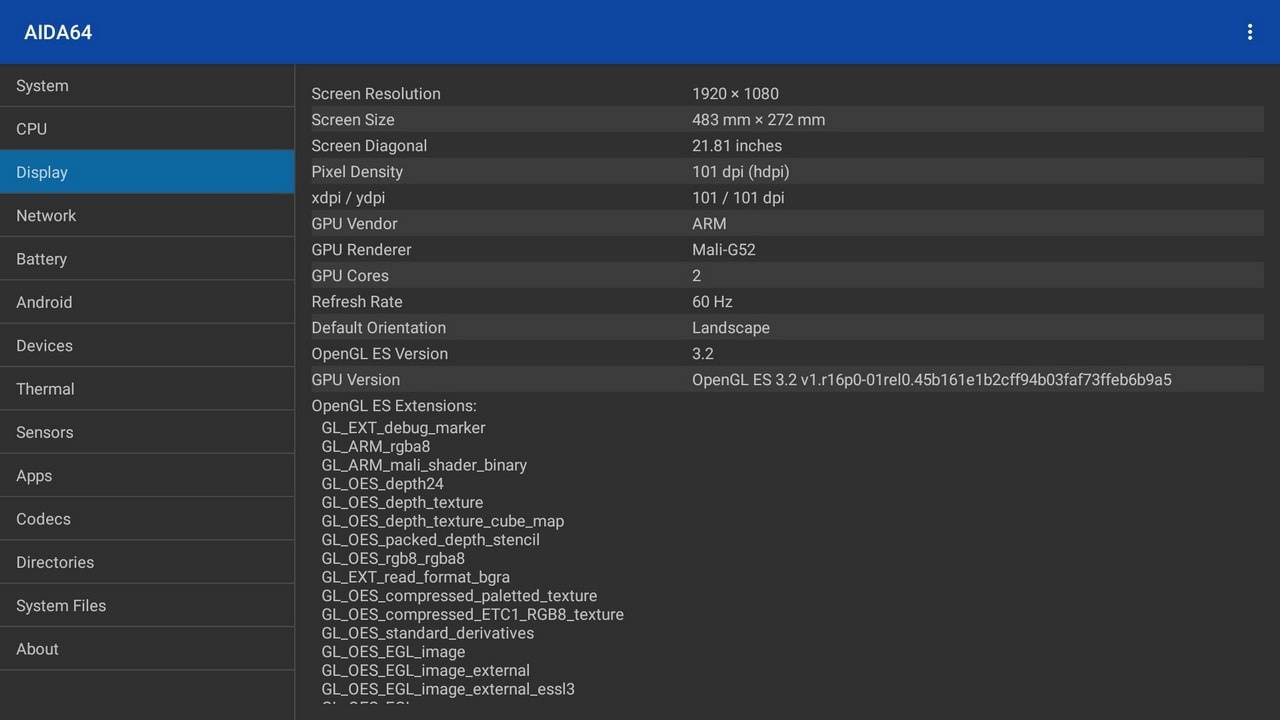The image size is (1280, 720).
Task: Click the Landscape value
Action: pos(731,328)
